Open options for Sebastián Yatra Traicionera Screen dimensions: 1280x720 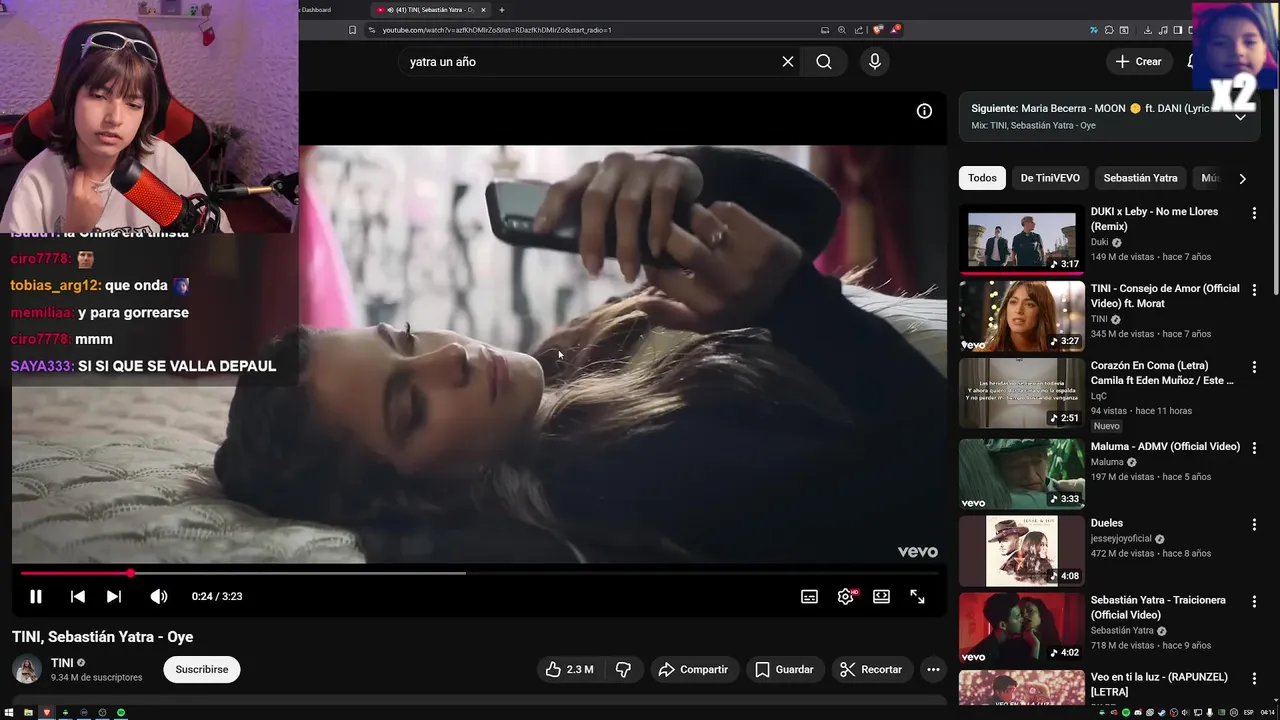(x=1254, y=602)
